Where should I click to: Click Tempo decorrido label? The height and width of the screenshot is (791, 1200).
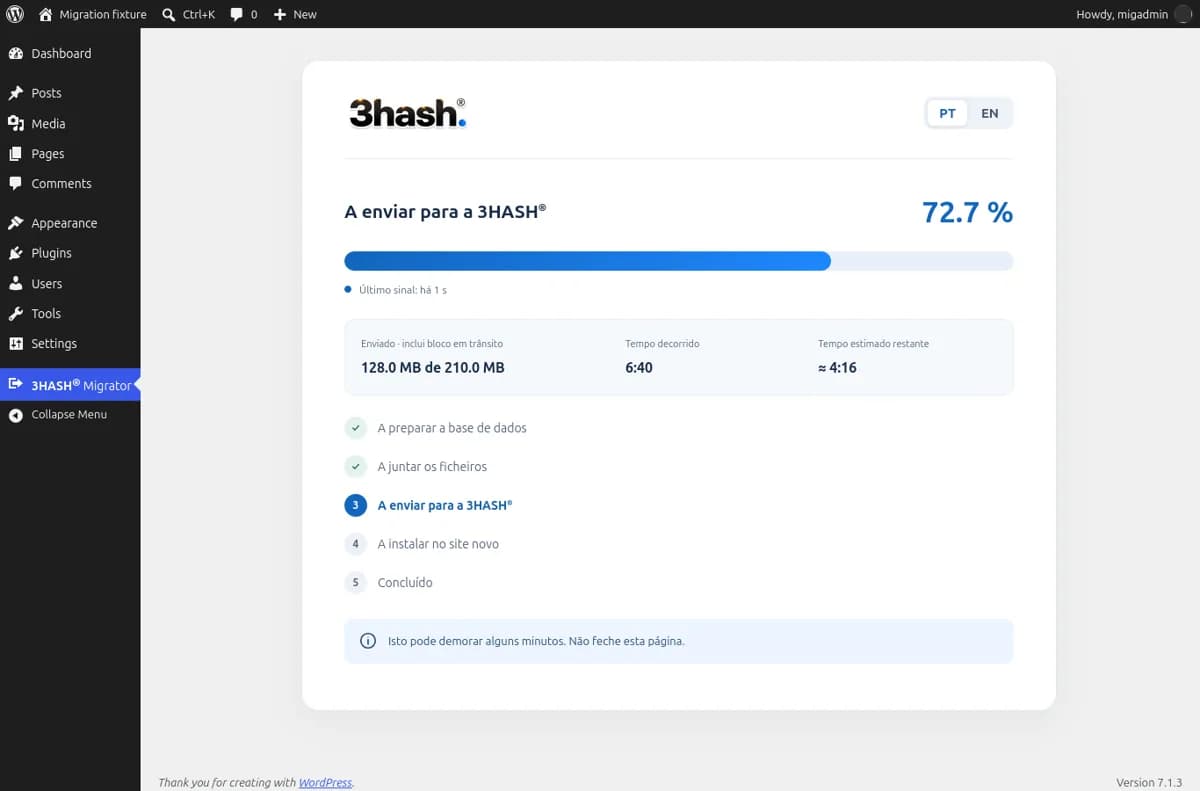pyautogui.click(x=662, y=344)
